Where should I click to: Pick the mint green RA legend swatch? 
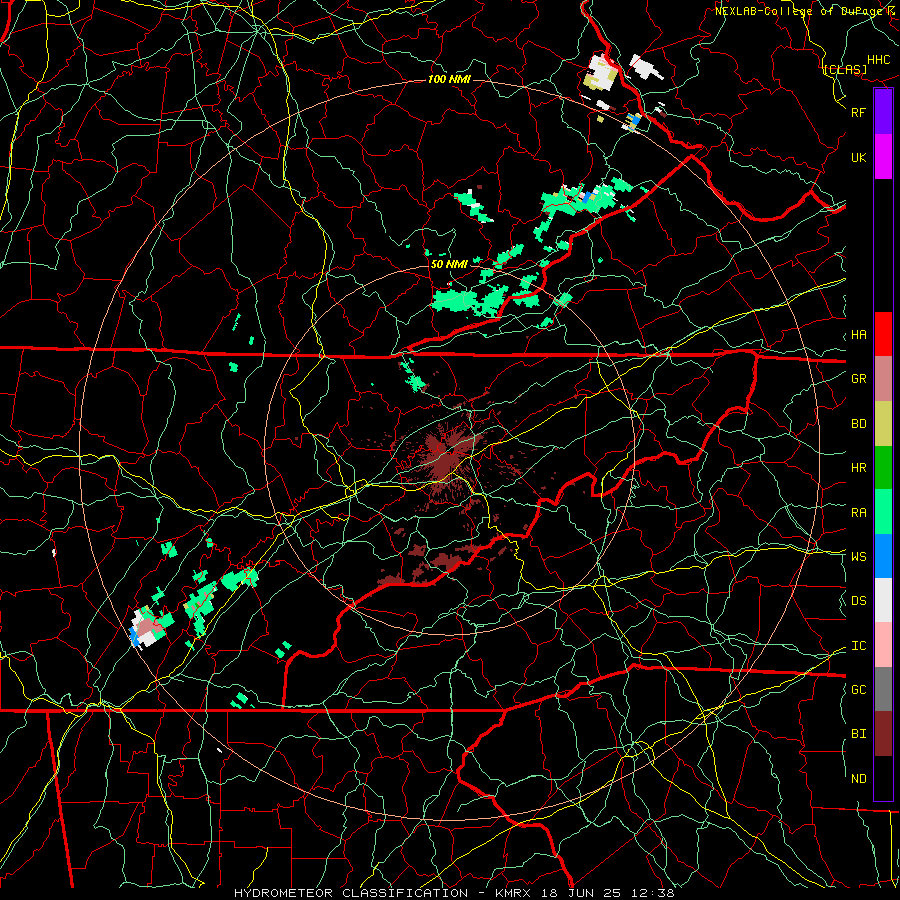pos(883,512)
